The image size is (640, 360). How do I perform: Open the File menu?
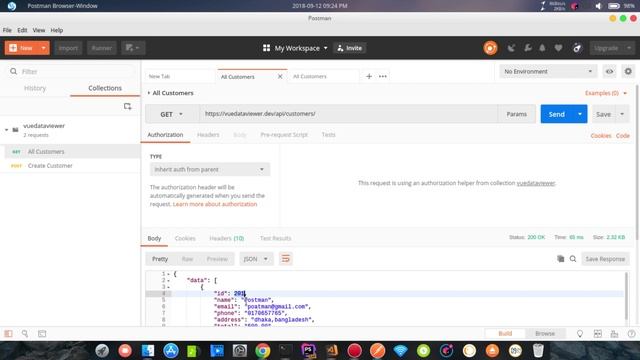7,30
